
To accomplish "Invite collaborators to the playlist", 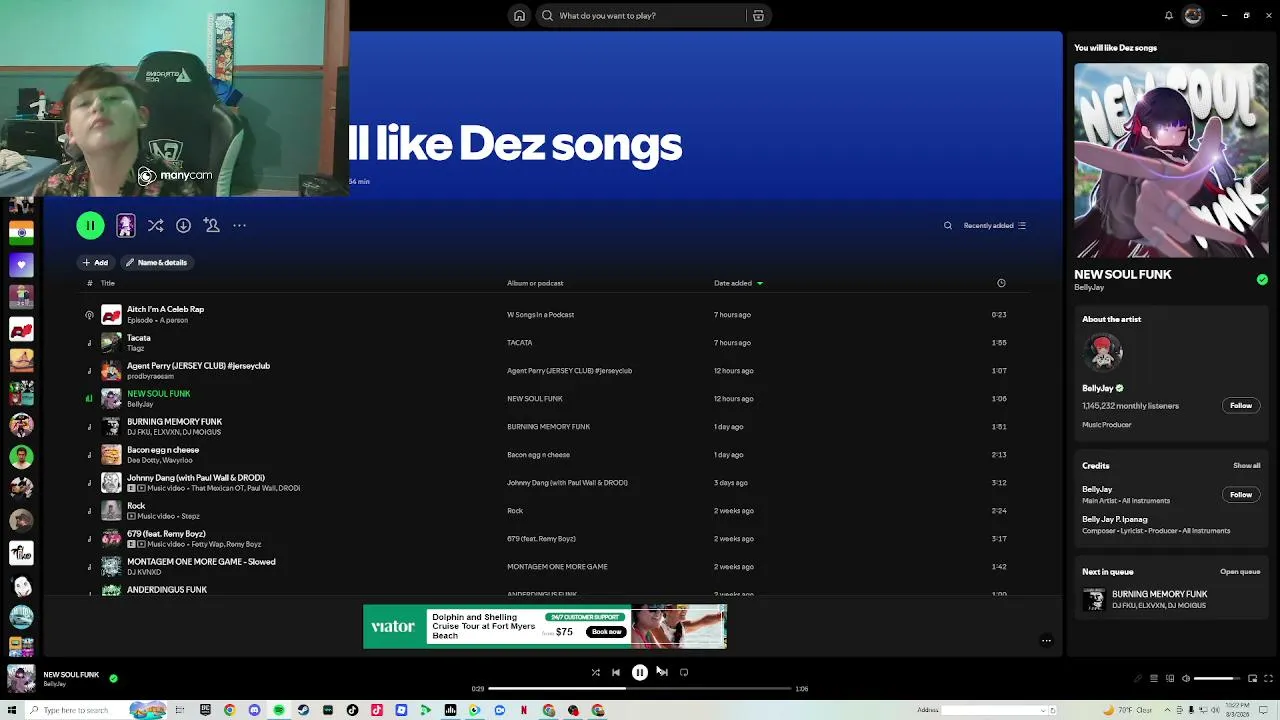I will pyautogui.click(x=211, y=226).
